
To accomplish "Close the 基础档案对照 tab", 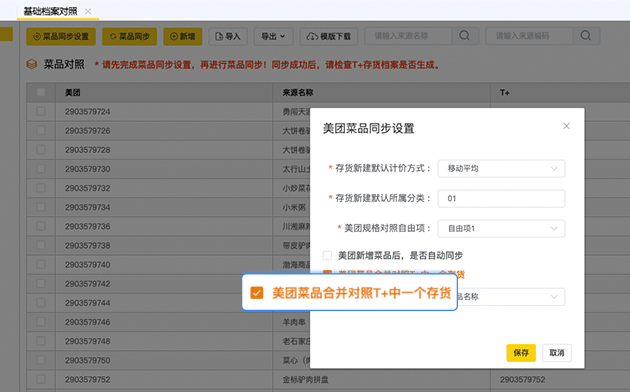I will (x=88, y=11).
